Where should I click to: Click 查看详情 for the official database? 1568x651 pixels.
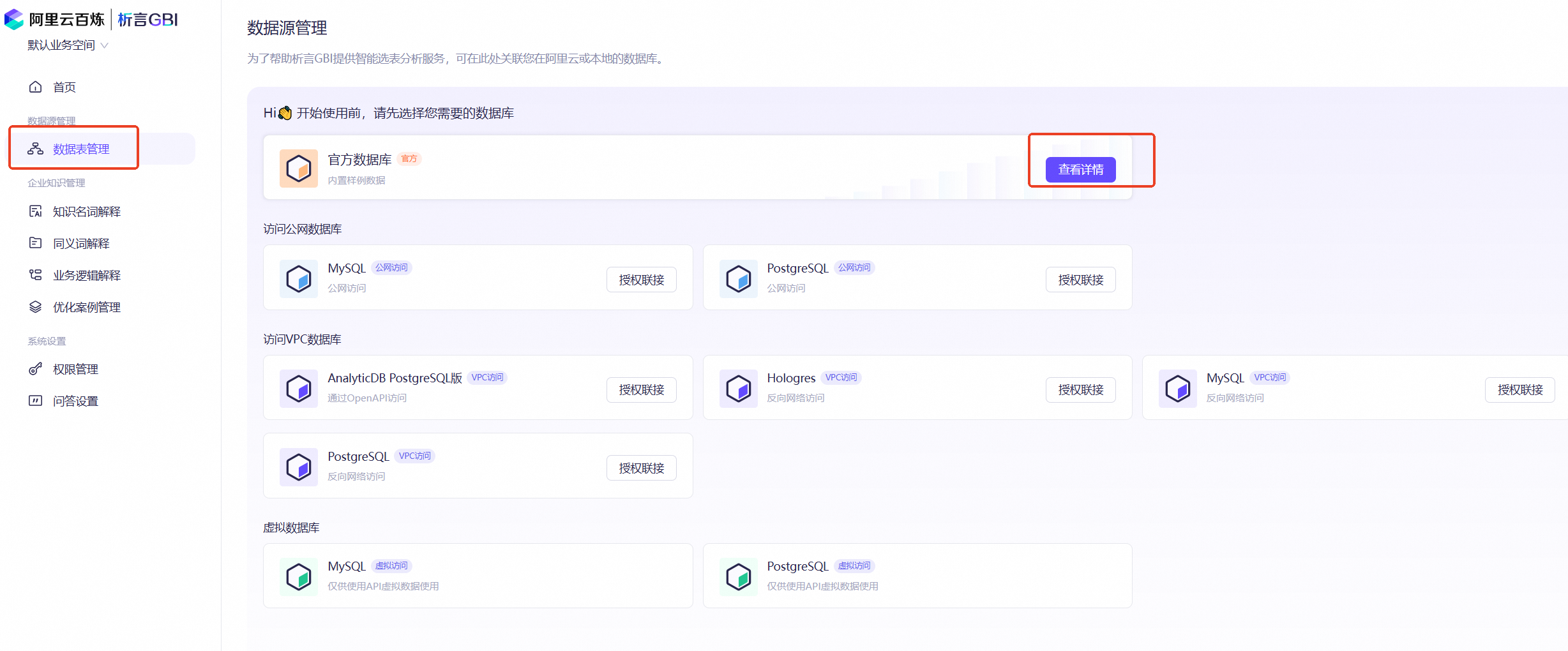tap(1080, 170)
